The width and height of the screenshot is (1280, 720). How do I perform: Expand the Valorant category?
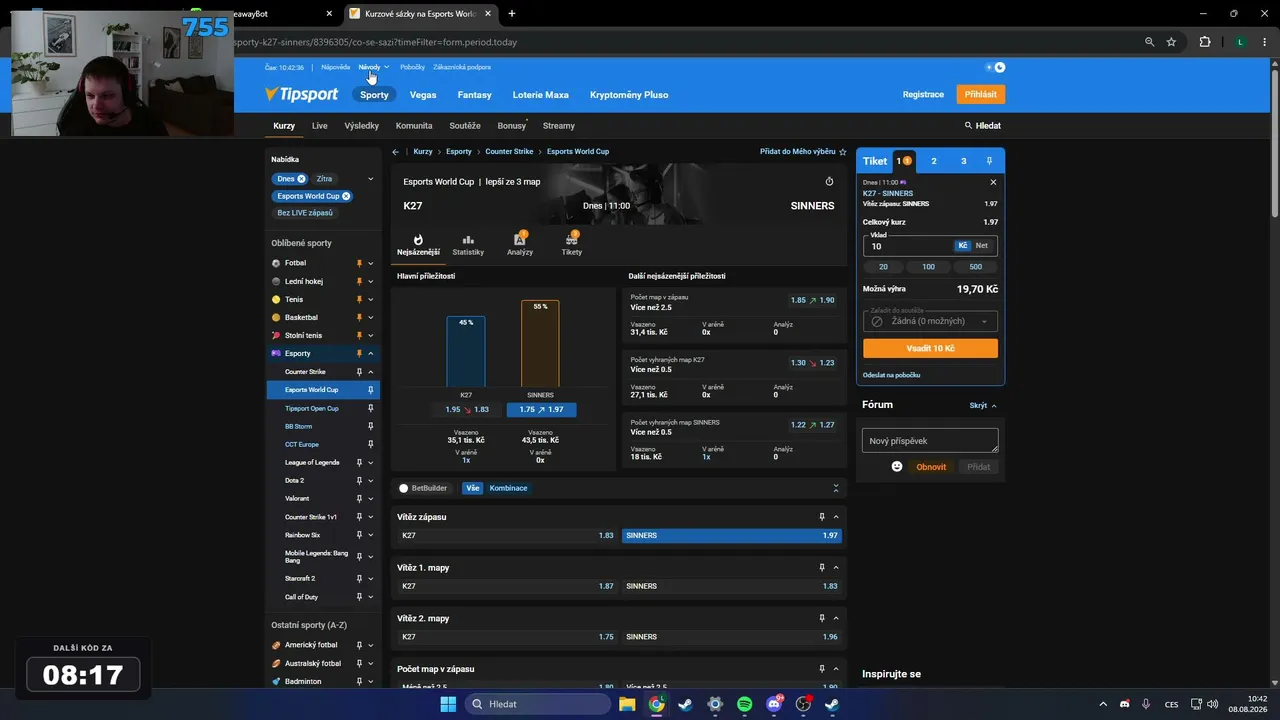click(x=371, y=498)
